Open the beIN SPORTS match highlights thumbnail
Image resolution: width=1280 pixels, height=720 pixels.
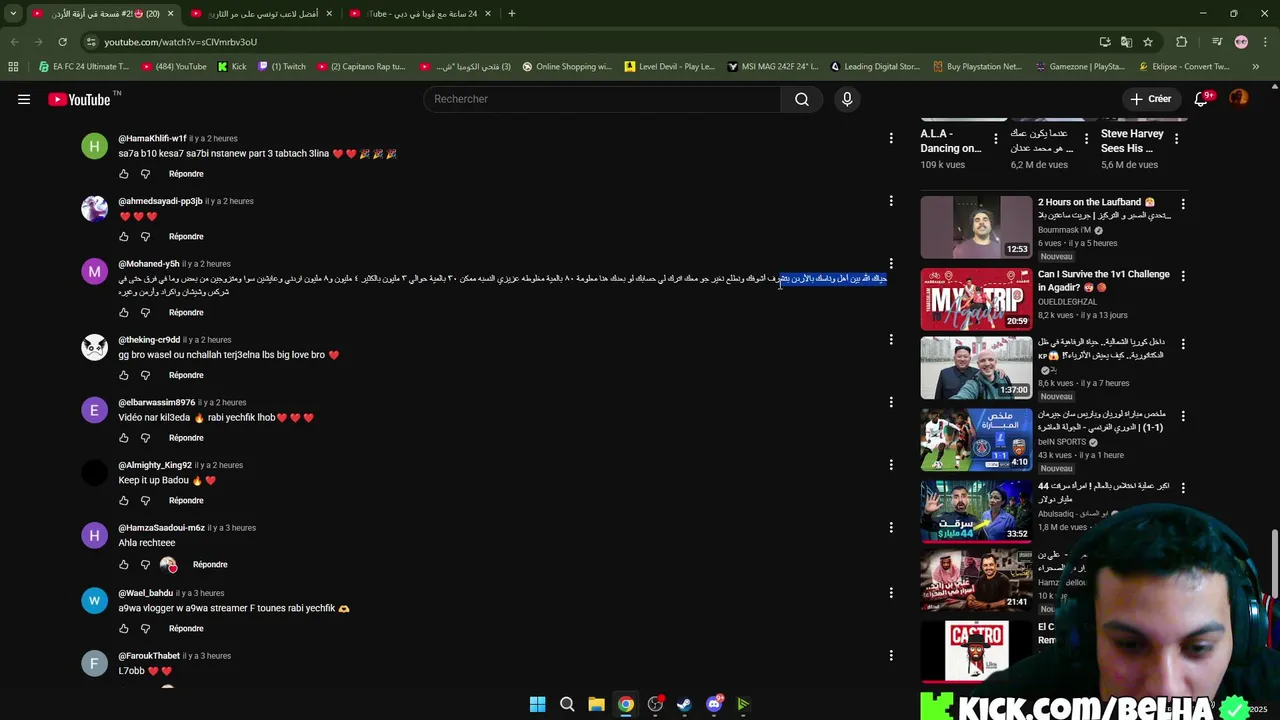click(x=976, y=439)
